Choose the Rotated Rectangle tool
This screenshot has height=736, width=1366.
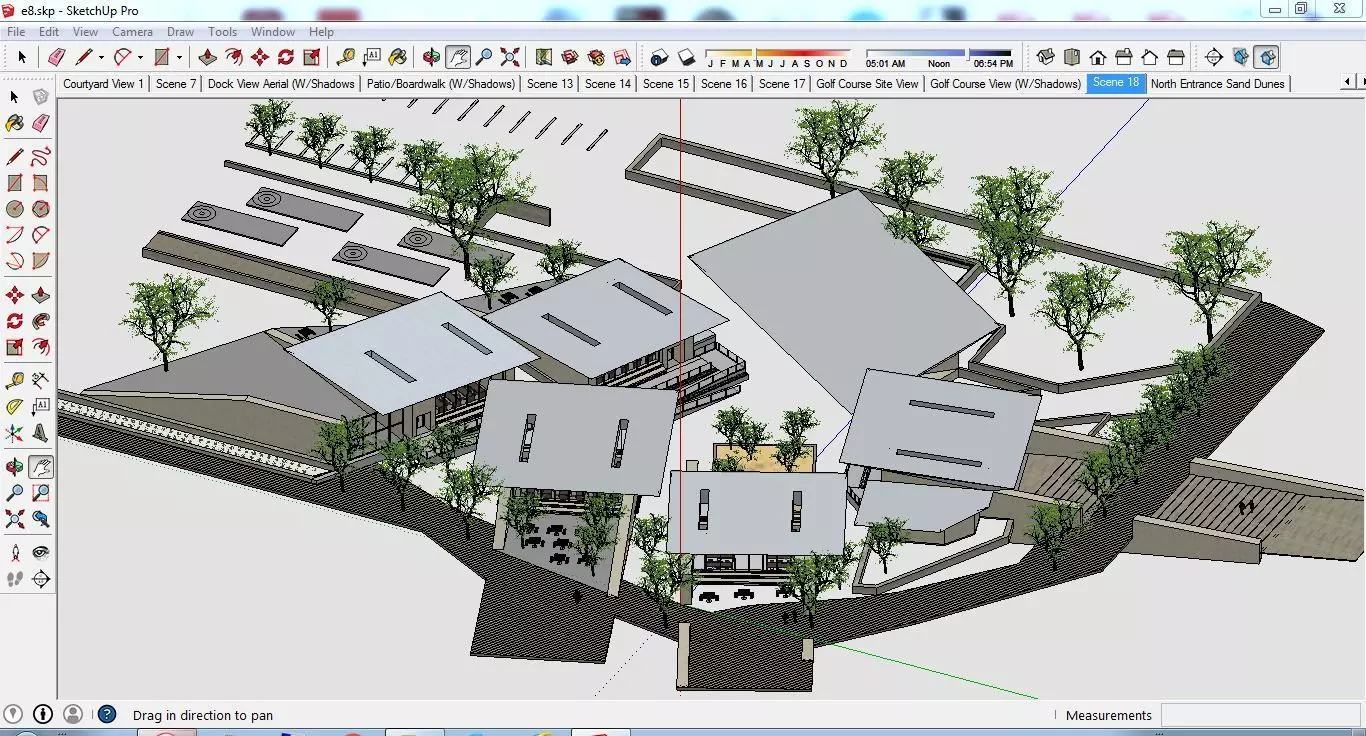[40, 183]
